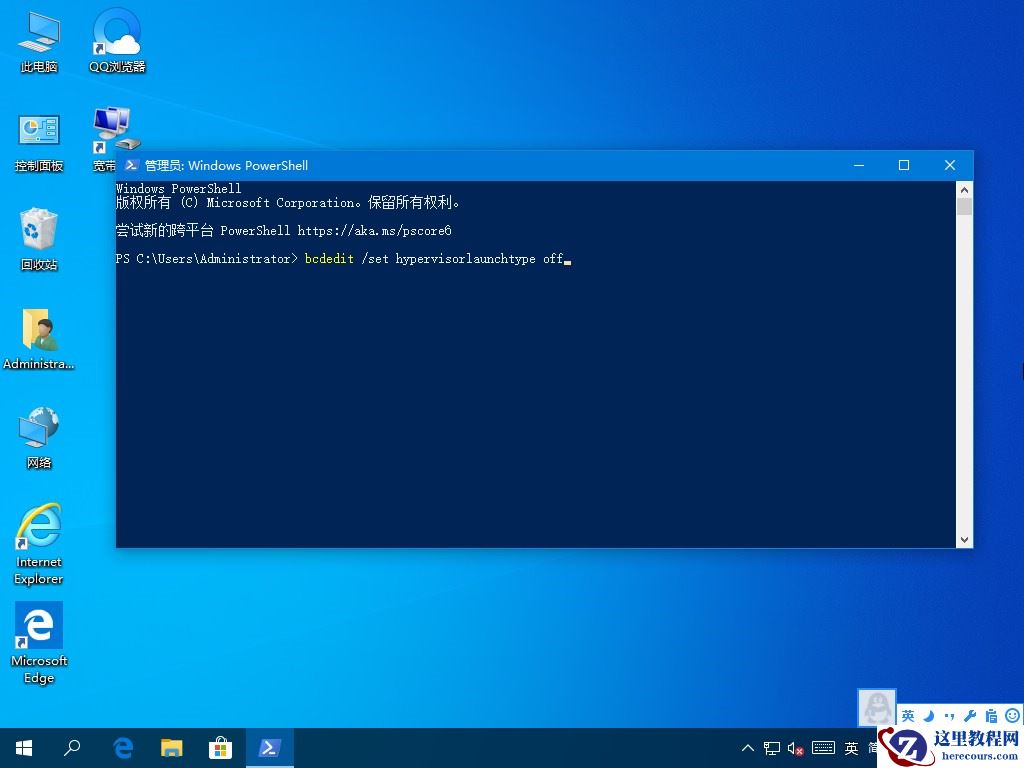Expand hidden tray icons with the chevron

748,748
